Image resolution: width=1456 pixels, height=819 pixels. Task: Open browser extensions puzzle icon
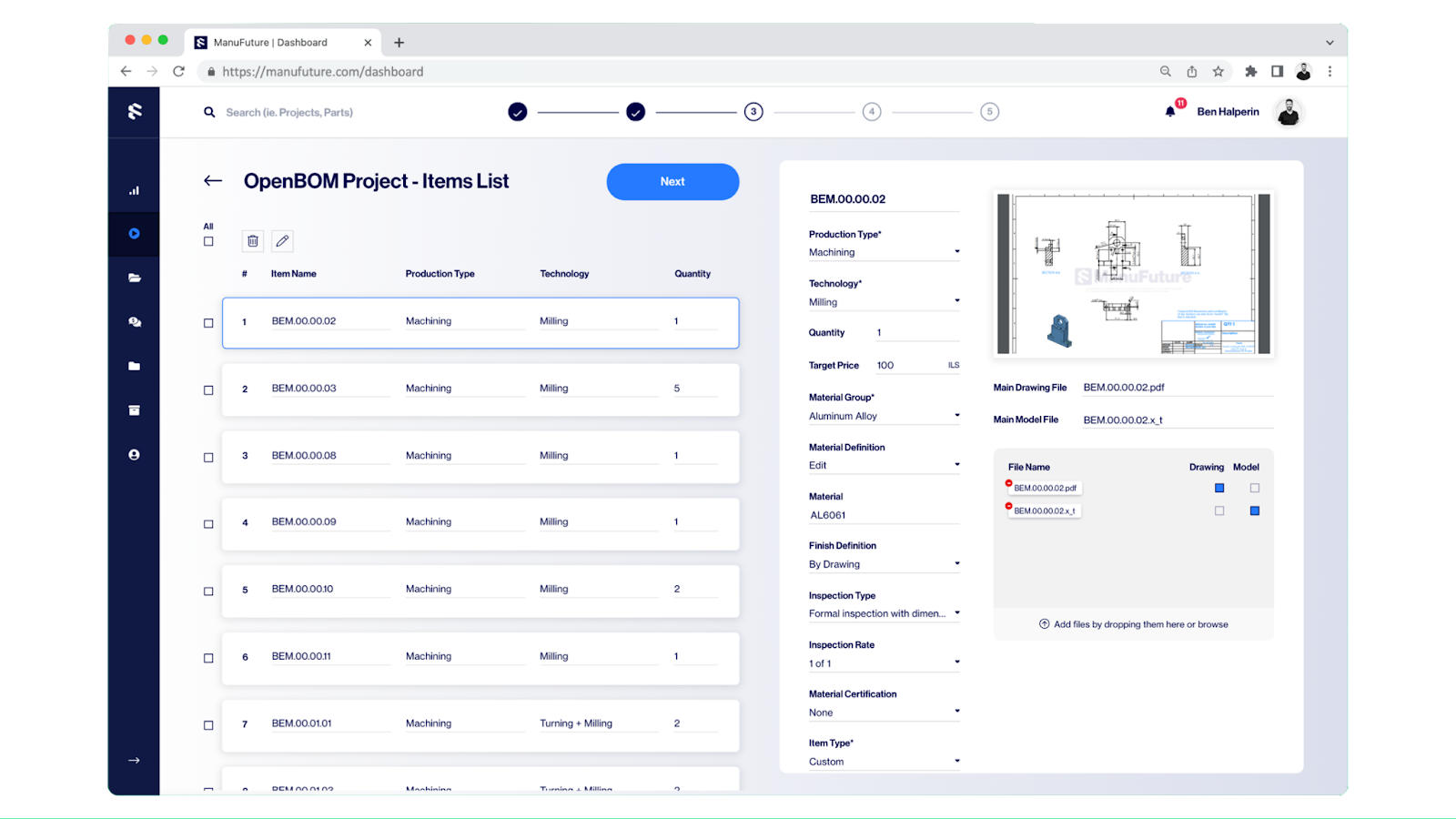(x=1251, y=71)
